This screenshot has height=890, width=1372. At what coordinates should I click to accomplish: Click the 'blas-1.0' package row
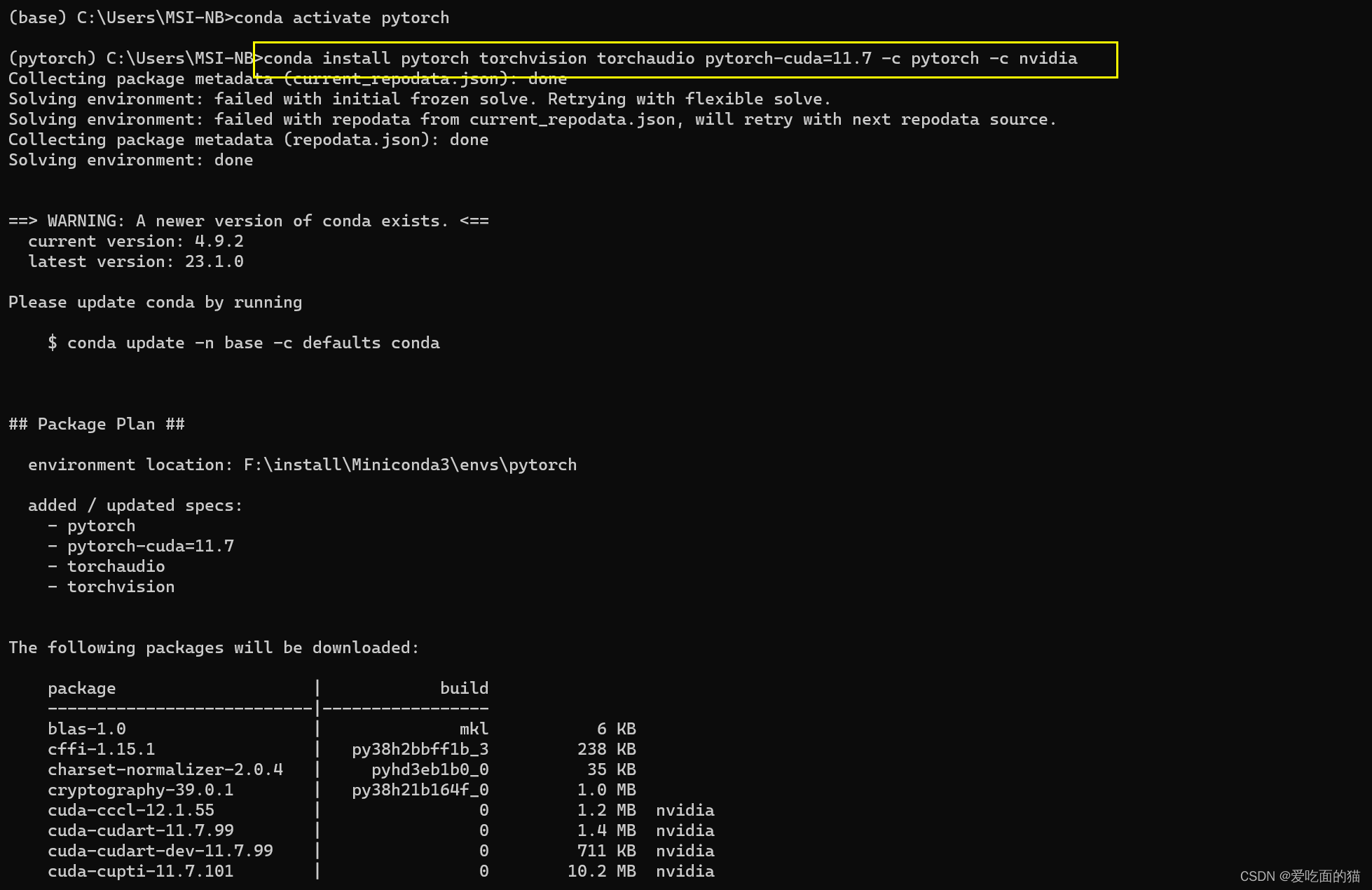[87, 730]
